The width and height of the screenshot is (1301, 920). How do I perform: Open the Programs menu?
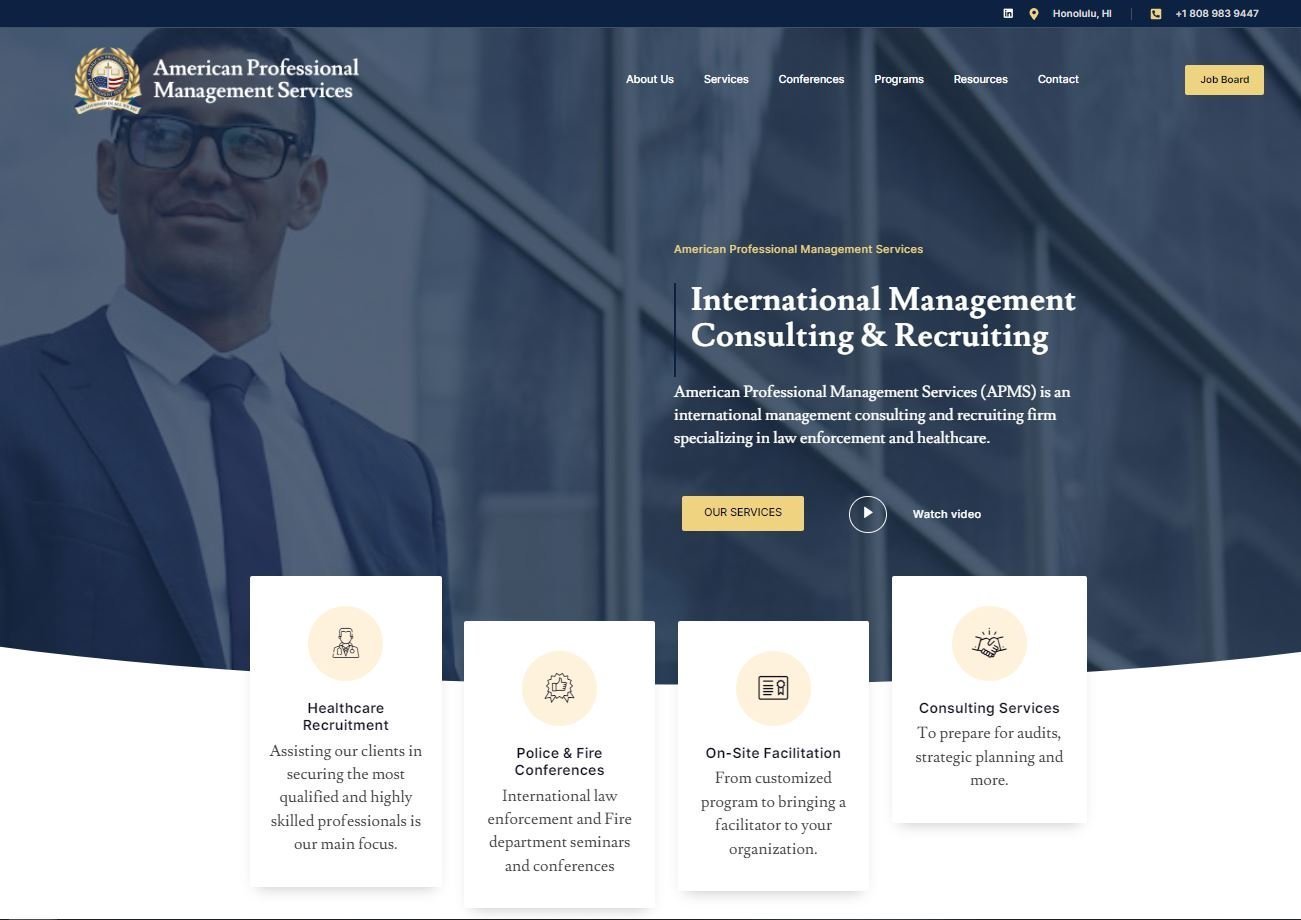click(x=899, y=79)
